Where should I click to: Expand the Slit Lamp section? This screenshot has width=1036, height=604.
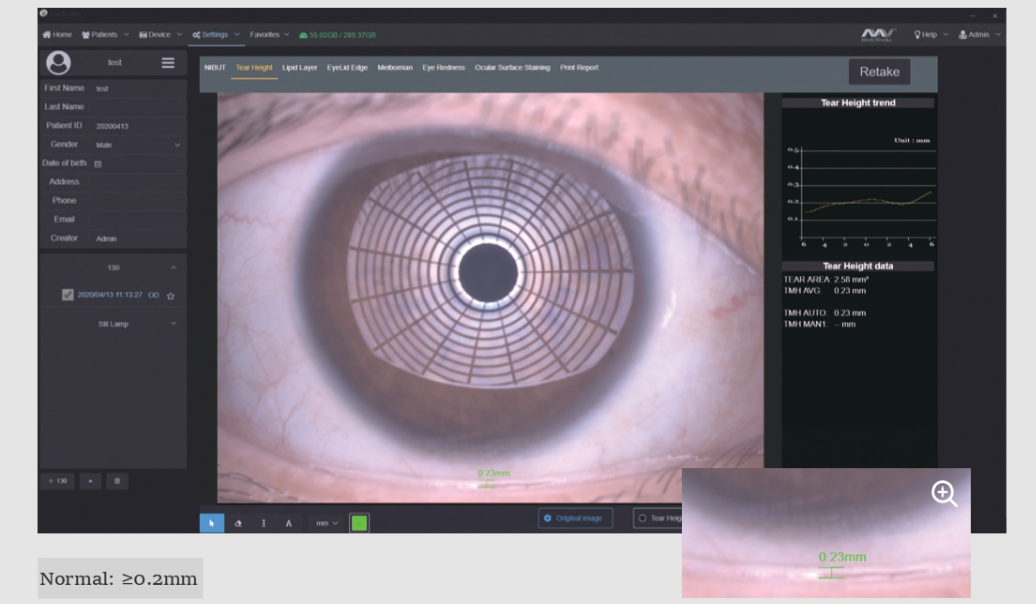tap(113, 324)
